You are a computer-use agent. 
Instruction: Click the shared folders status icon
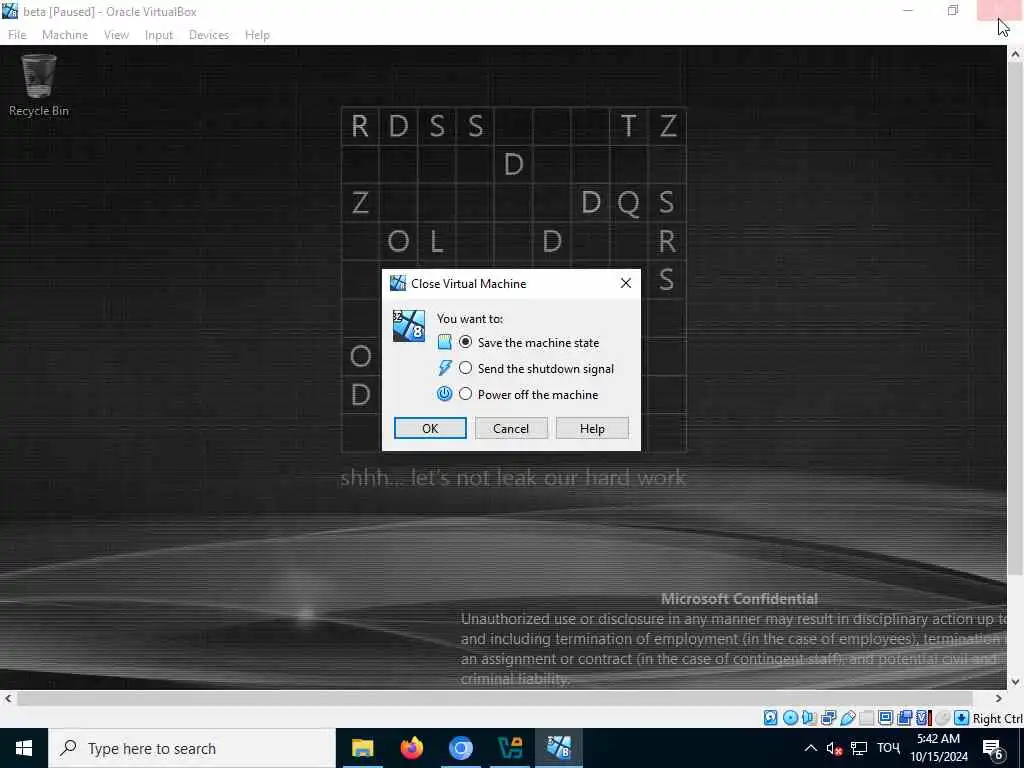[x=867, y=718]
